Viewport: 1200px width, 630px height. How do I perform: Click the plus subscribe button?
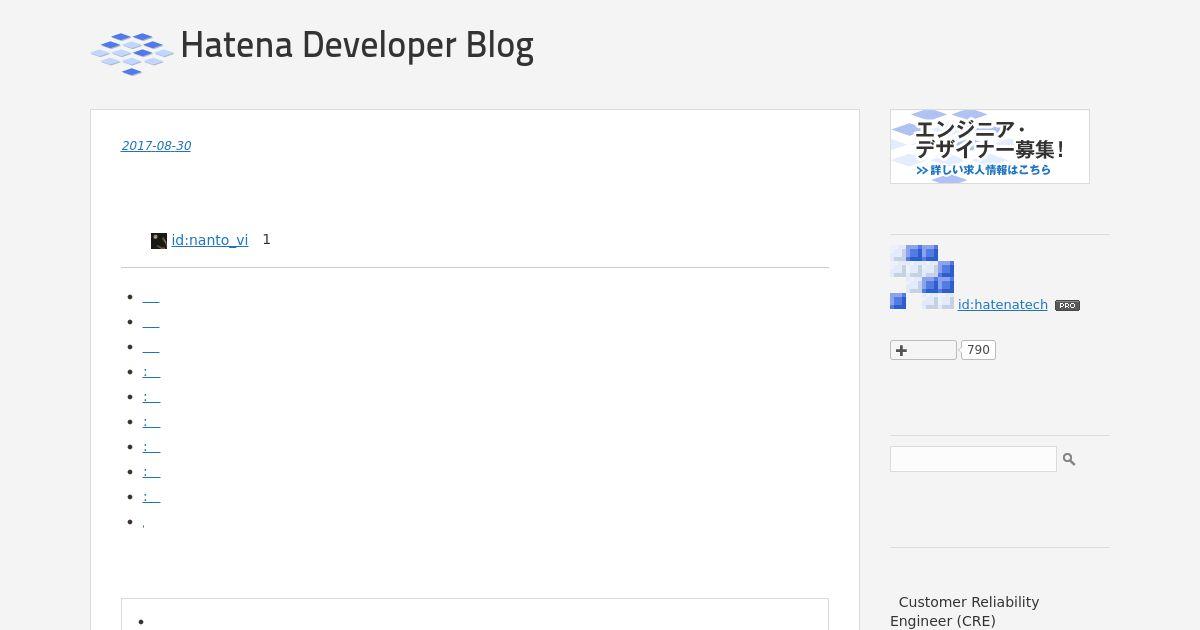point(923,350)
